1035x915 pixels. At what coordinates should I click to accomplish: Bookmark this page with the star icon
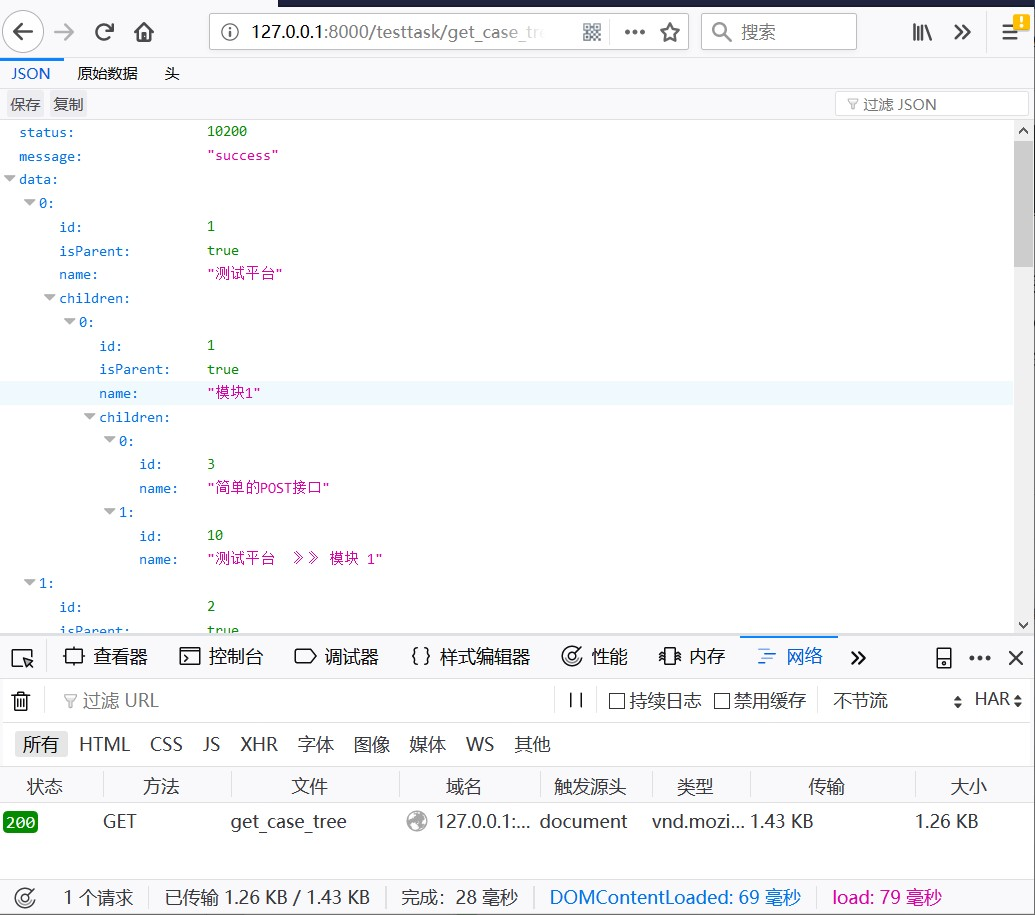[x=670, y=32]
